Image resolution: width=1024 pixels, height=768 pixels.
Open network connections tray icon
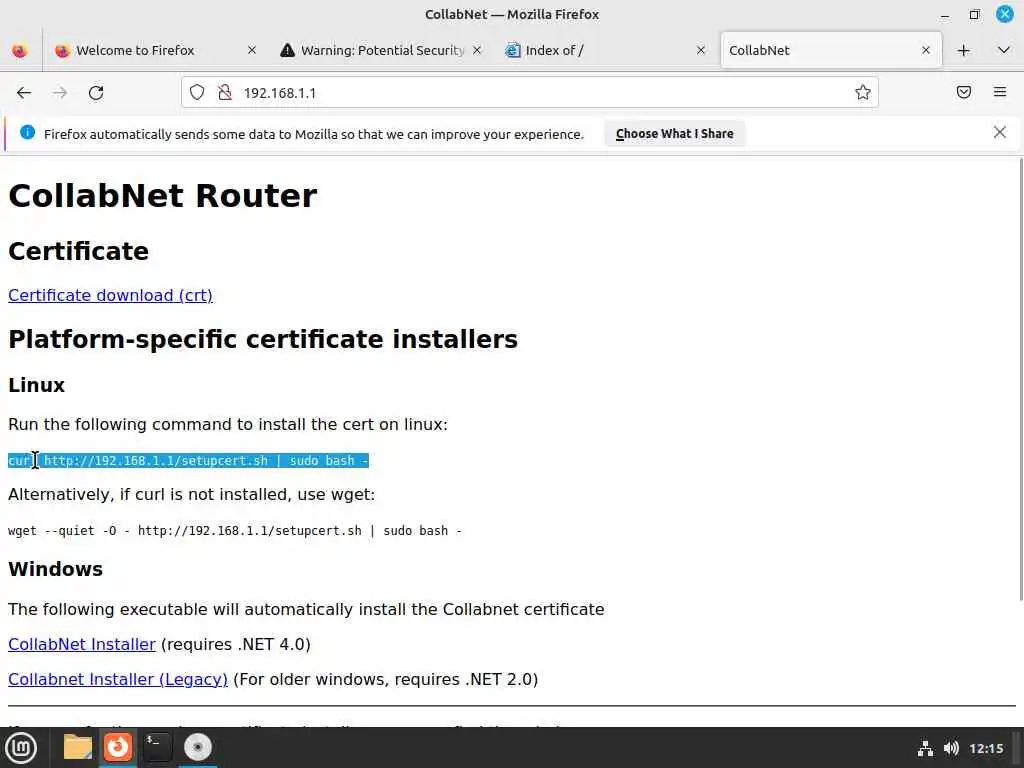[x=925, y=748]
